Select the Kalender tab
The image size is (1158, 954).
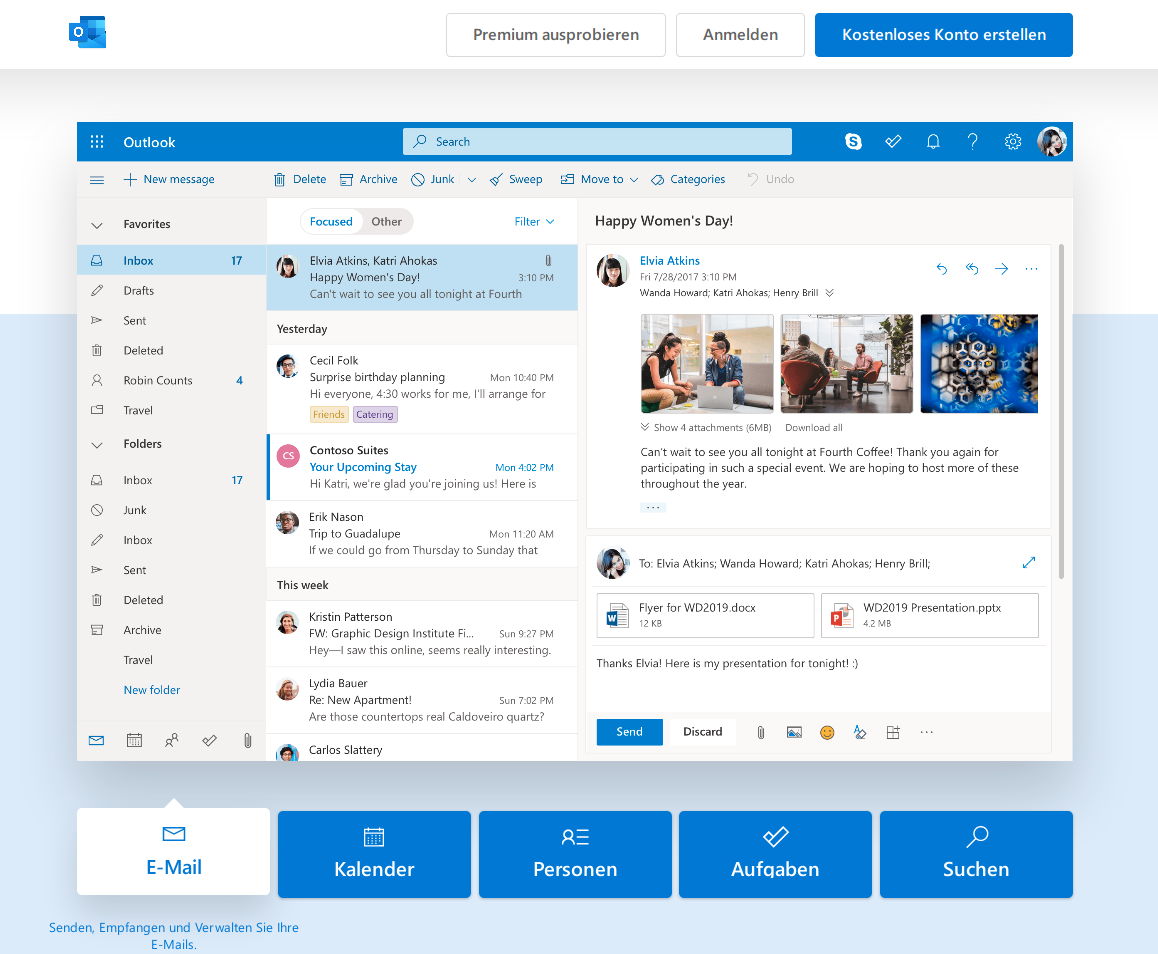[374, 854]
